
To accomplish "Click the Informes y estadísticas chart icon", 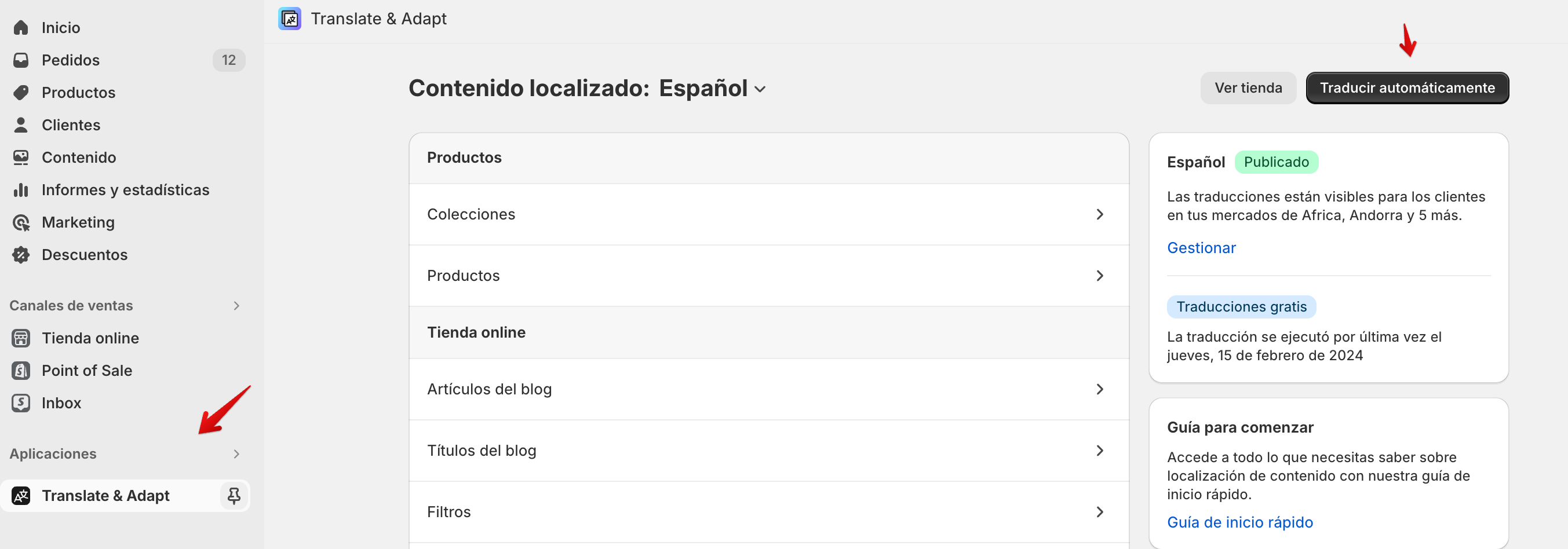I will pos(21,190).
